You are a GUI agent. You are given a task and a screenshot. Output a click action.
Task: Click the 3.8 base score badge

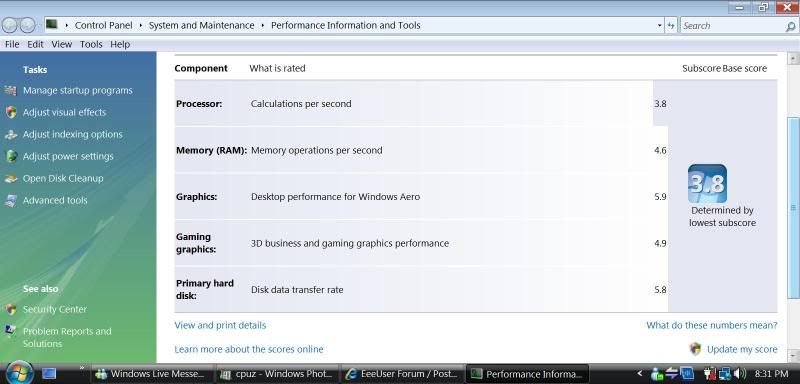[x=707, y=183]
